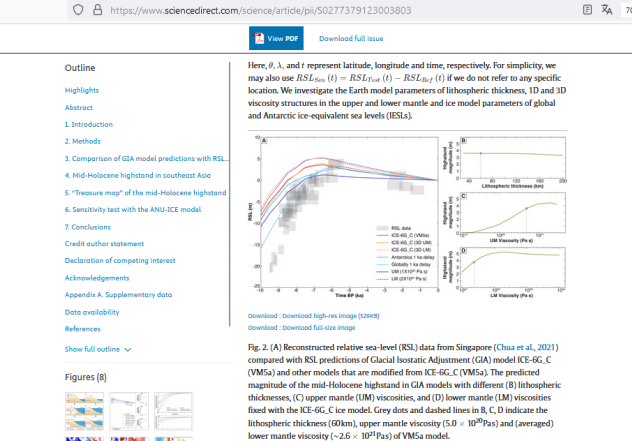Click panel C UM viscosity plot

click(x=513, y=212)
